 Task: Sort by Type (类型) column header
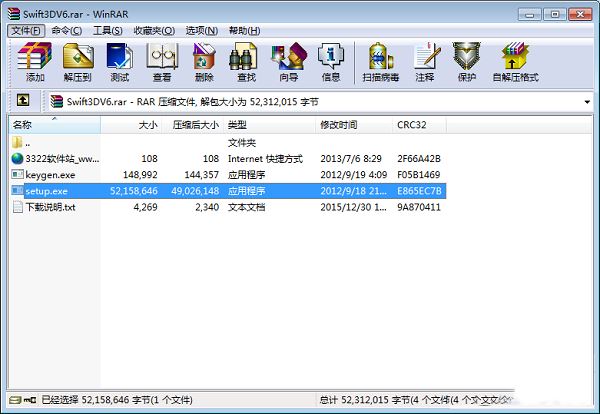270,125
